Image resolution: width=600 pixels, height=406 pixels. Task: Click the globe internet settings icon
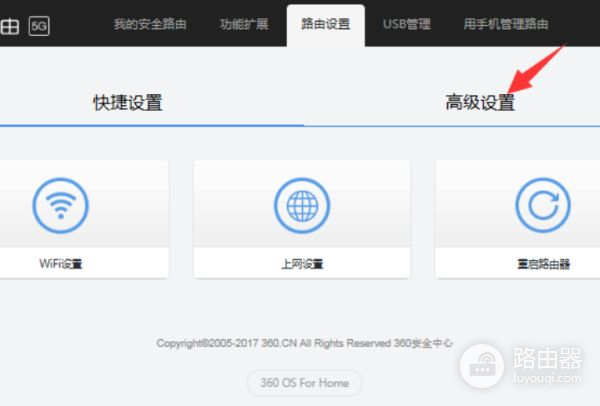pyautogui.click(x=302, y=205)
